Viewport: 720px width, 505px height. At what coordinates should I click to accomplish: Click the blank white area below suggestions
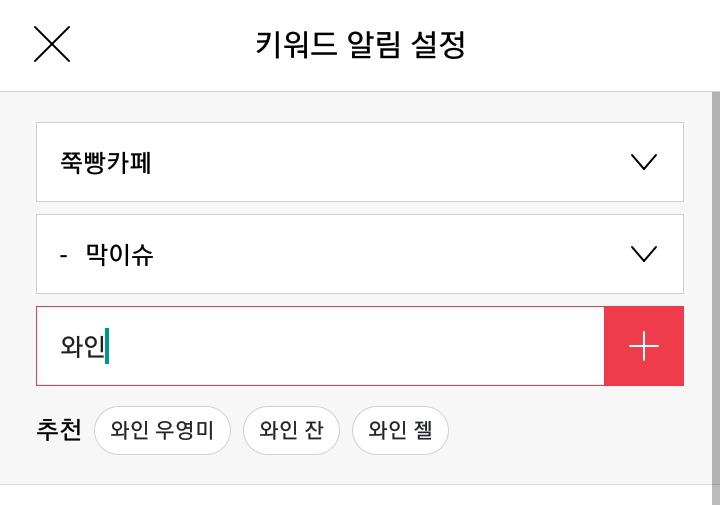360,495
